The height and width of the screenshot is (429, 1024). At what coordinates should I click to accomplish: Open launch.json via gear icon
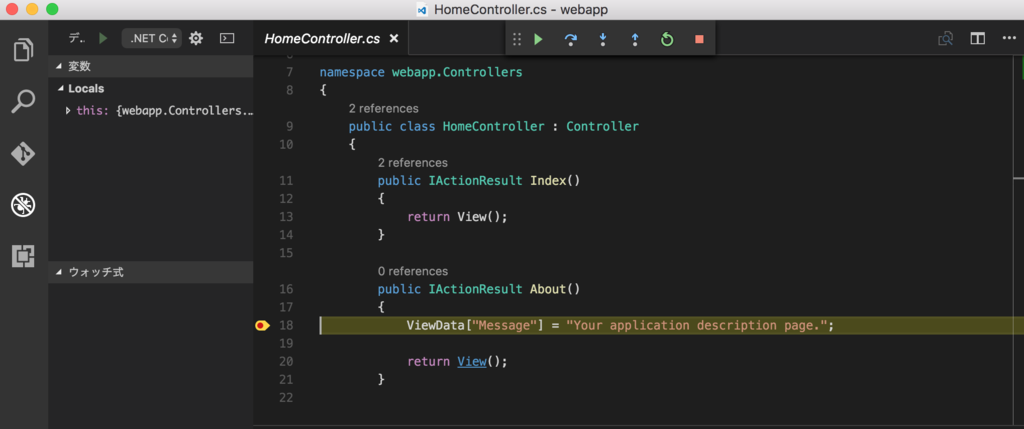pyautogui.click(x=195, y=39)
